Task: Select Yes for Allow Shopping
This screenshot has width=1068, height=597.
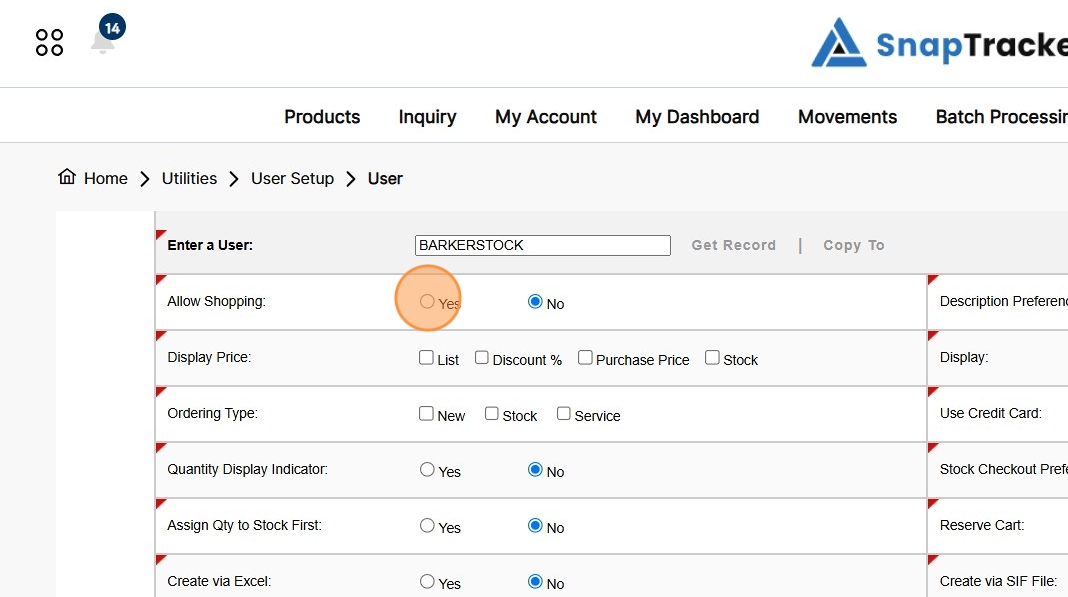Action: [427, 302]
